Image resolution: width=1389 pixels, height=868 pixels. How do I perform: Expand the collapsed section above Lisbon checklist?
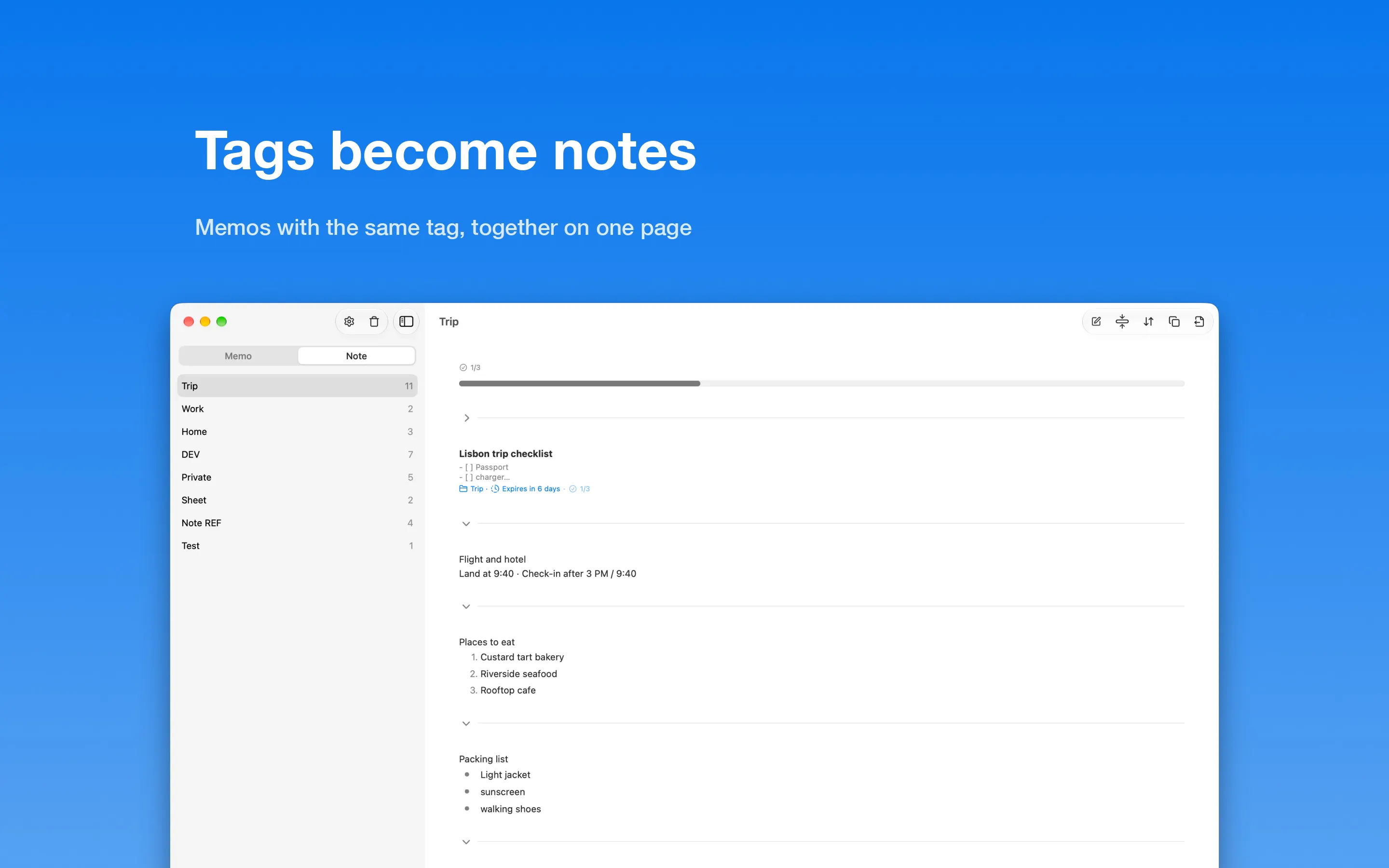(467, 418)
